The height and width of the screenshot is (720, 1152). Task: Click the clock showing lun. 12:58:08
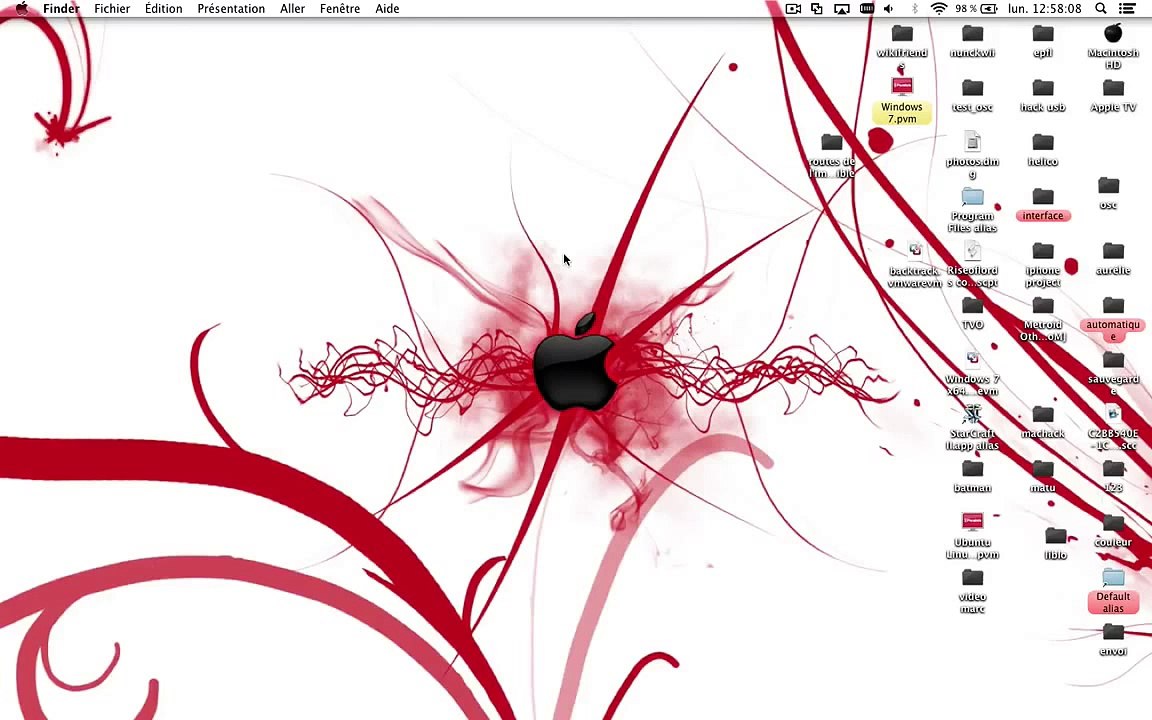coord(1044,9)
